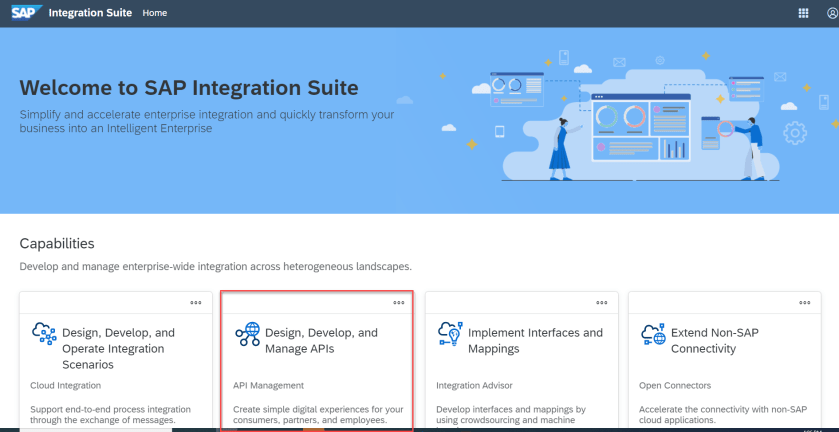Viewport: 839px width, 432px height.
Task: Open more options on the Integration Scenarios card
Action: [x=196, y=302]
